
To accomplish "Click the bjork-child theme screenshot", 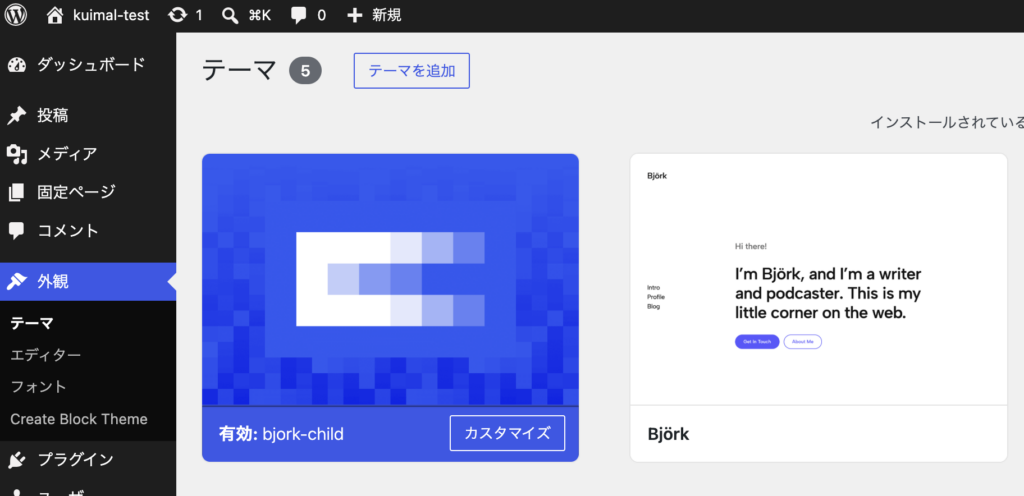I will (391, 279).
